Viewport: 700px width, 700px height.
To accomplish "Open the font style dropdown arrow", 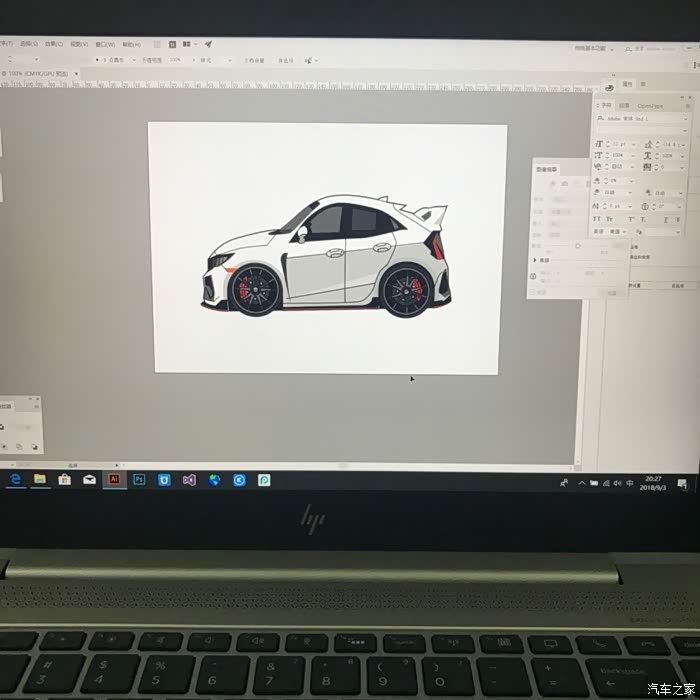I will point(685,131).
